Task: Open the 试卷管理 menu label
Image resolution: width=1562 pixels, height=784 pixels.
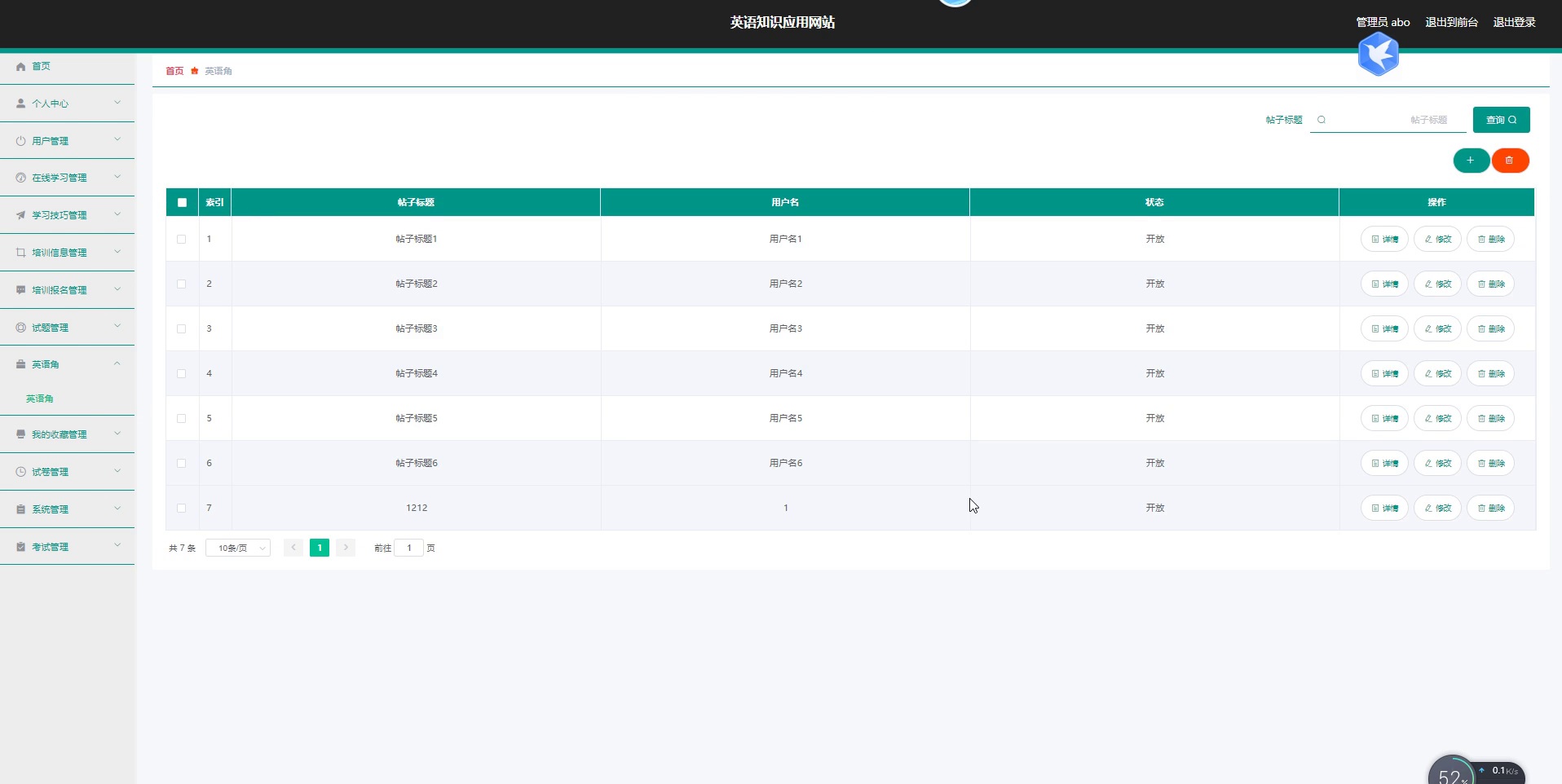Action: 51,472
